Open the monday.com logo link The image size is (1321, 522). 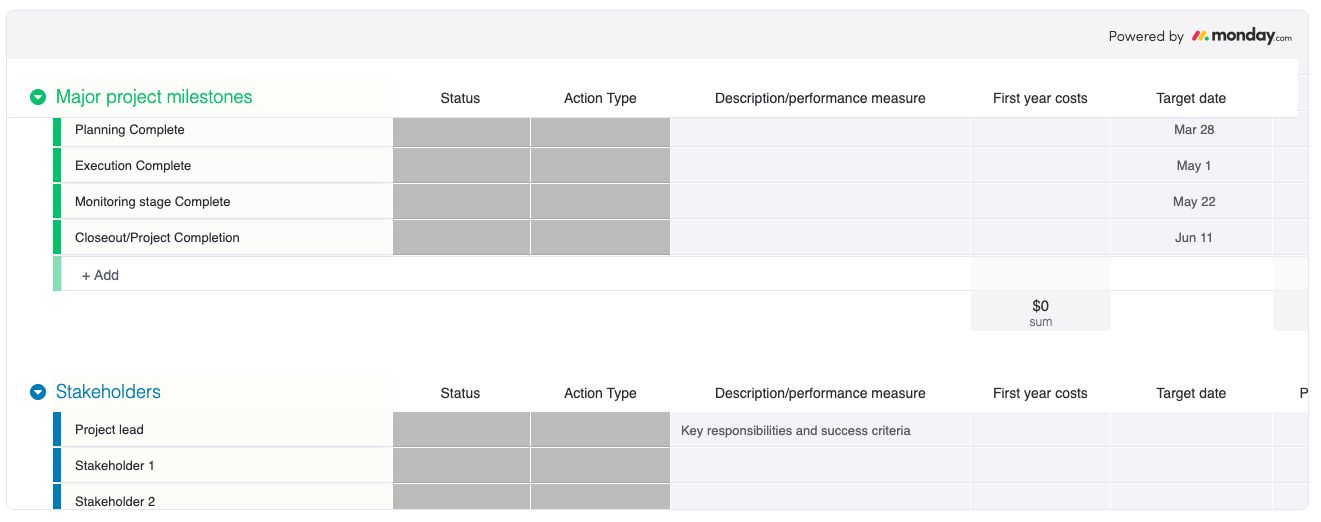[x=1241, y=36]
